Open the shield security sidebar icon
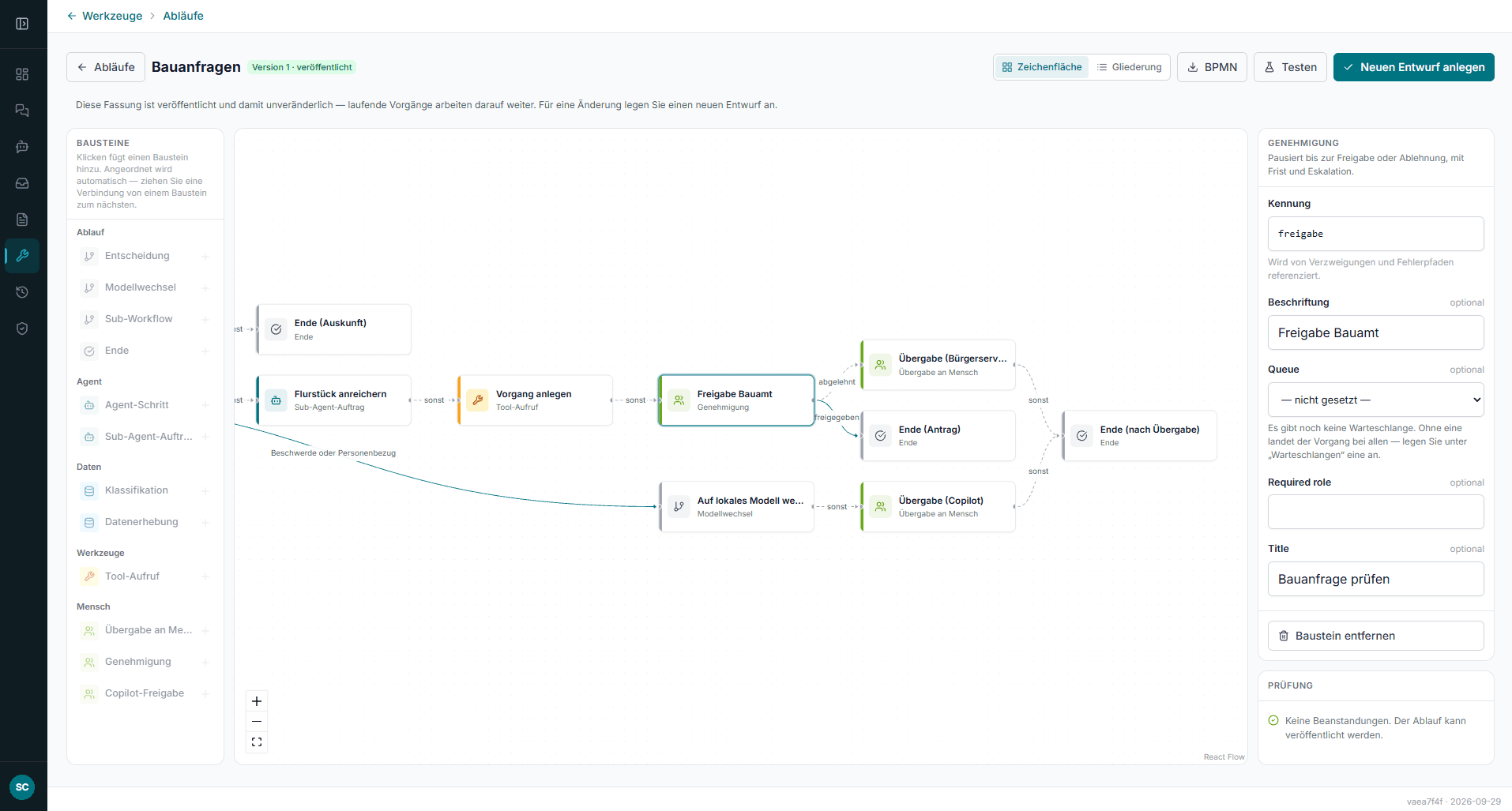1512x811 pixels. (22, 329)
